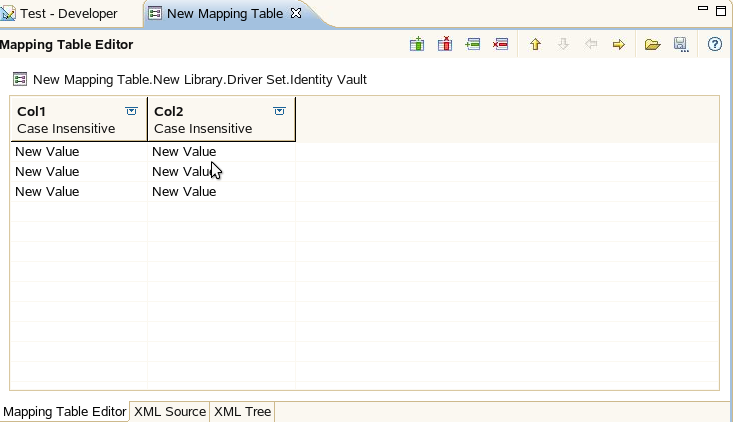The image size is (733, 422).
Task: Select the first row Col1 New Value cell
Action: (79, 152)
